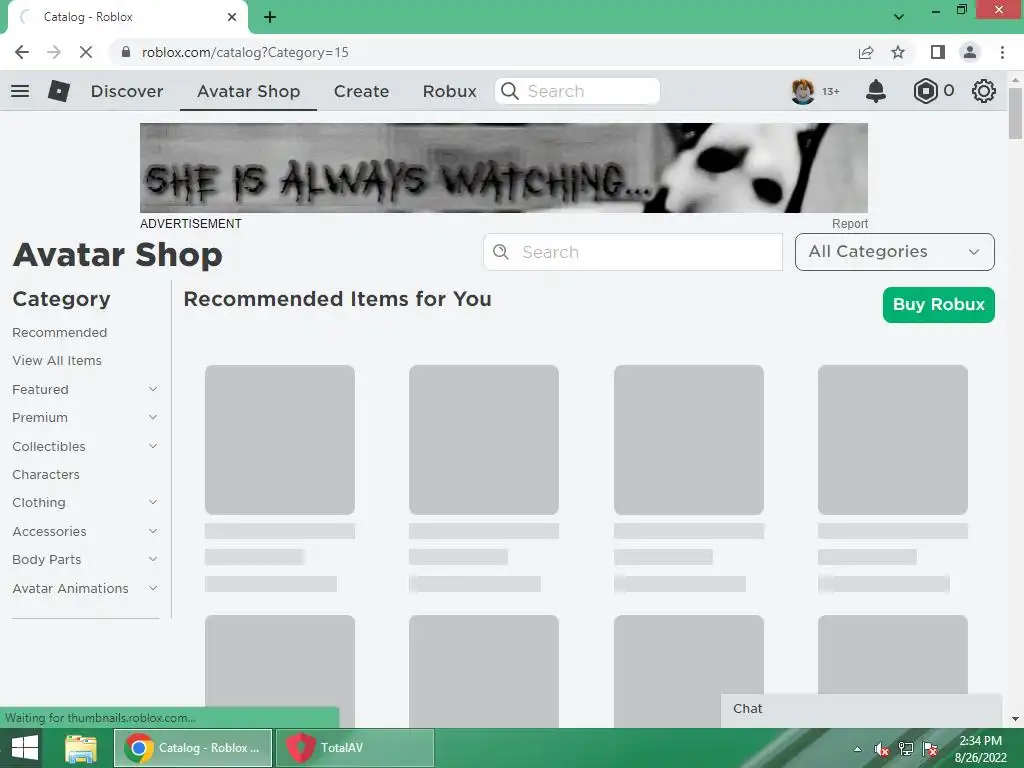The image size is (1024, 768).
Task: Bookmark this page with star icon
Action: [898, 52]
